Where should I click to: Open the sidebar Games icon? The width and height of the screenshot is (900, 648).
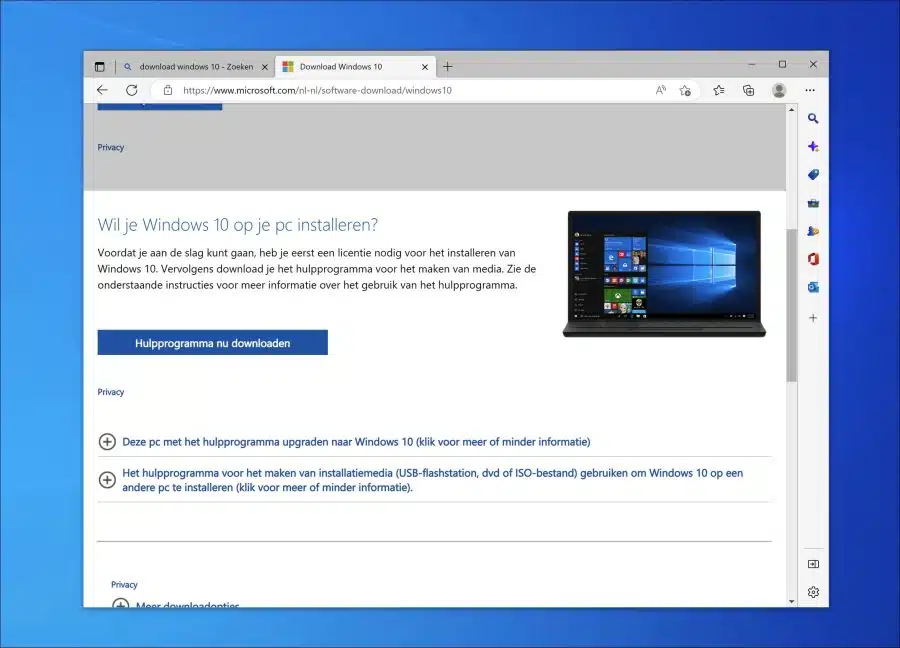(x=813, y=231)
